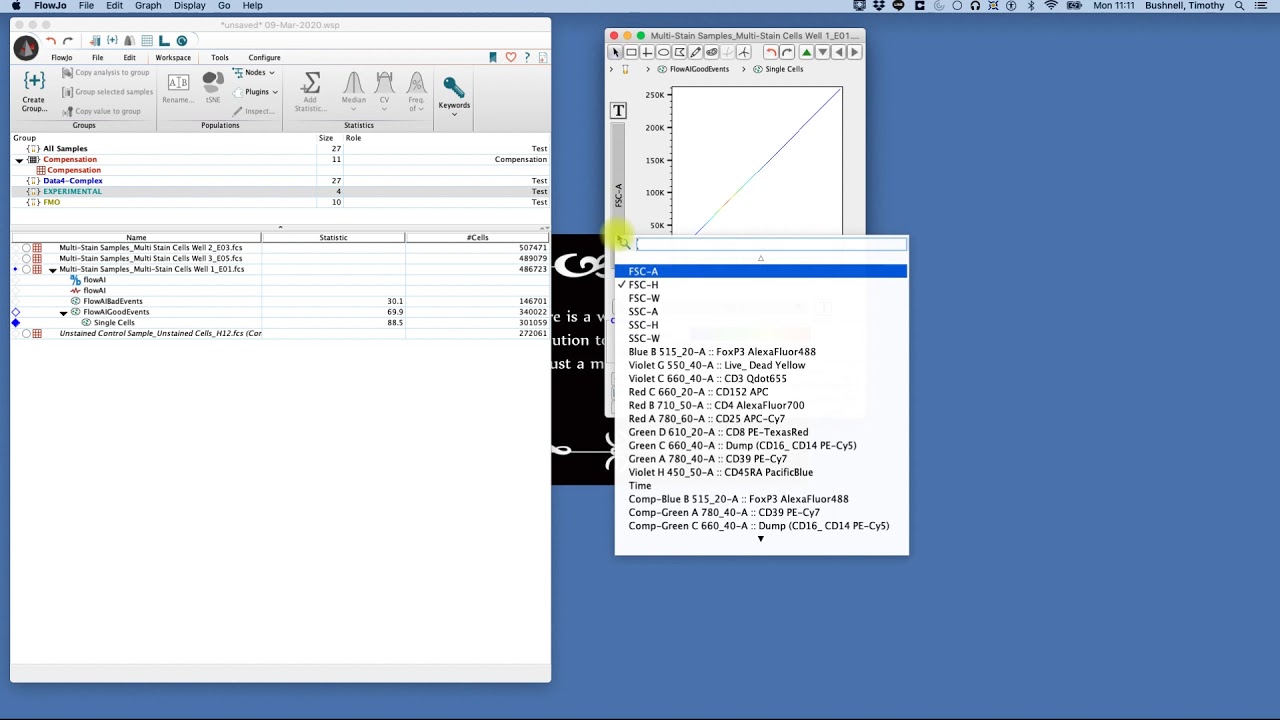Click undo arrow in graph window toolbar

770,52
